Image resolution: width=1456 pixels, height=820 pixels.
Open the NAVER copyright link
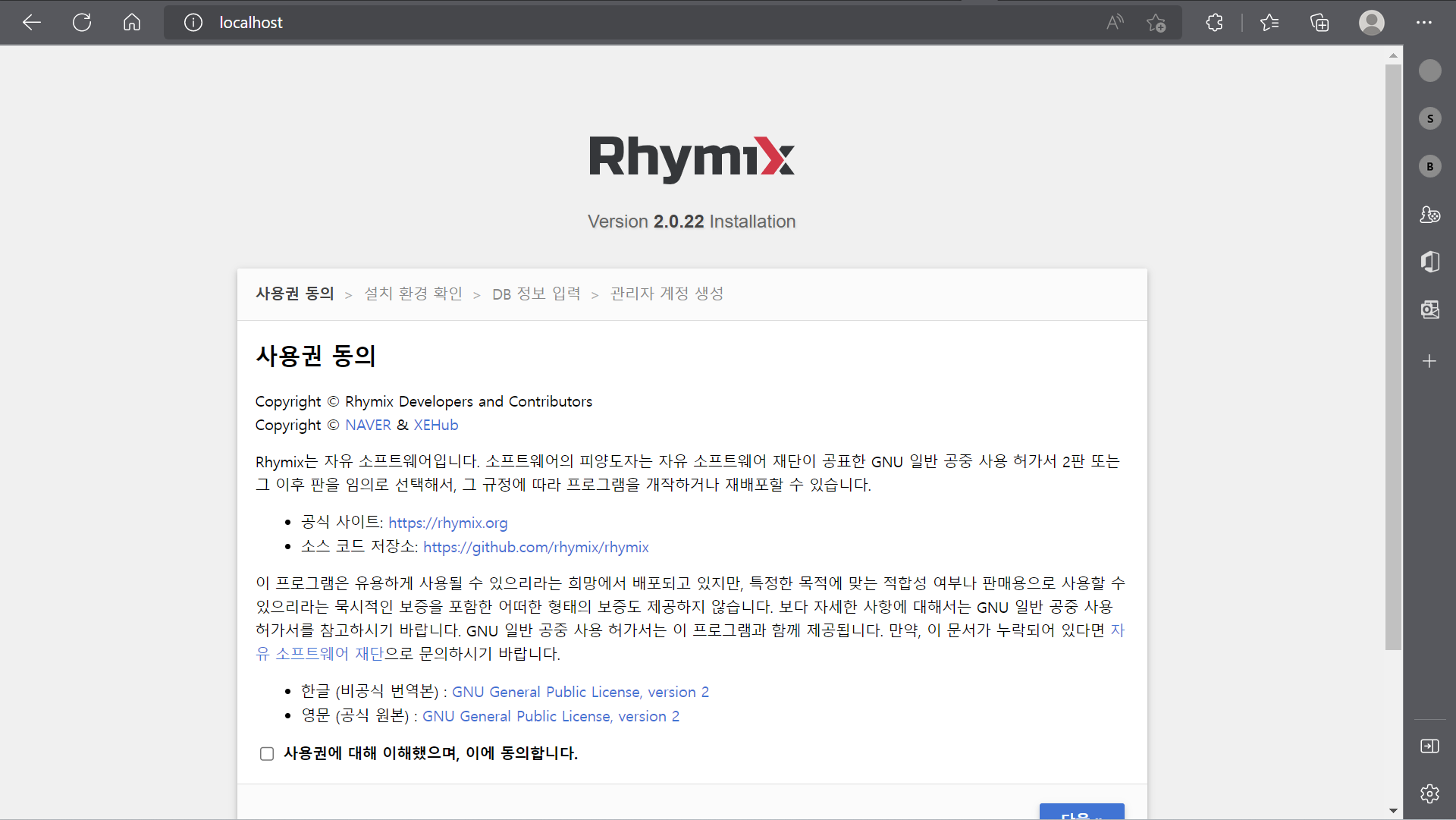368,426
